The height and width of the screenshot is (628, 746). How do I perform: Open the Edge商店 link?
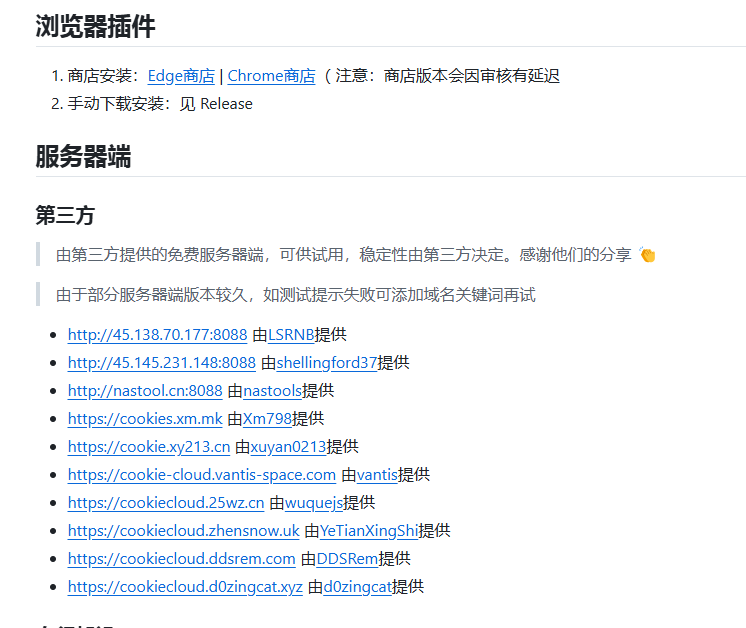pyautogui.click(x=181, y=76)
